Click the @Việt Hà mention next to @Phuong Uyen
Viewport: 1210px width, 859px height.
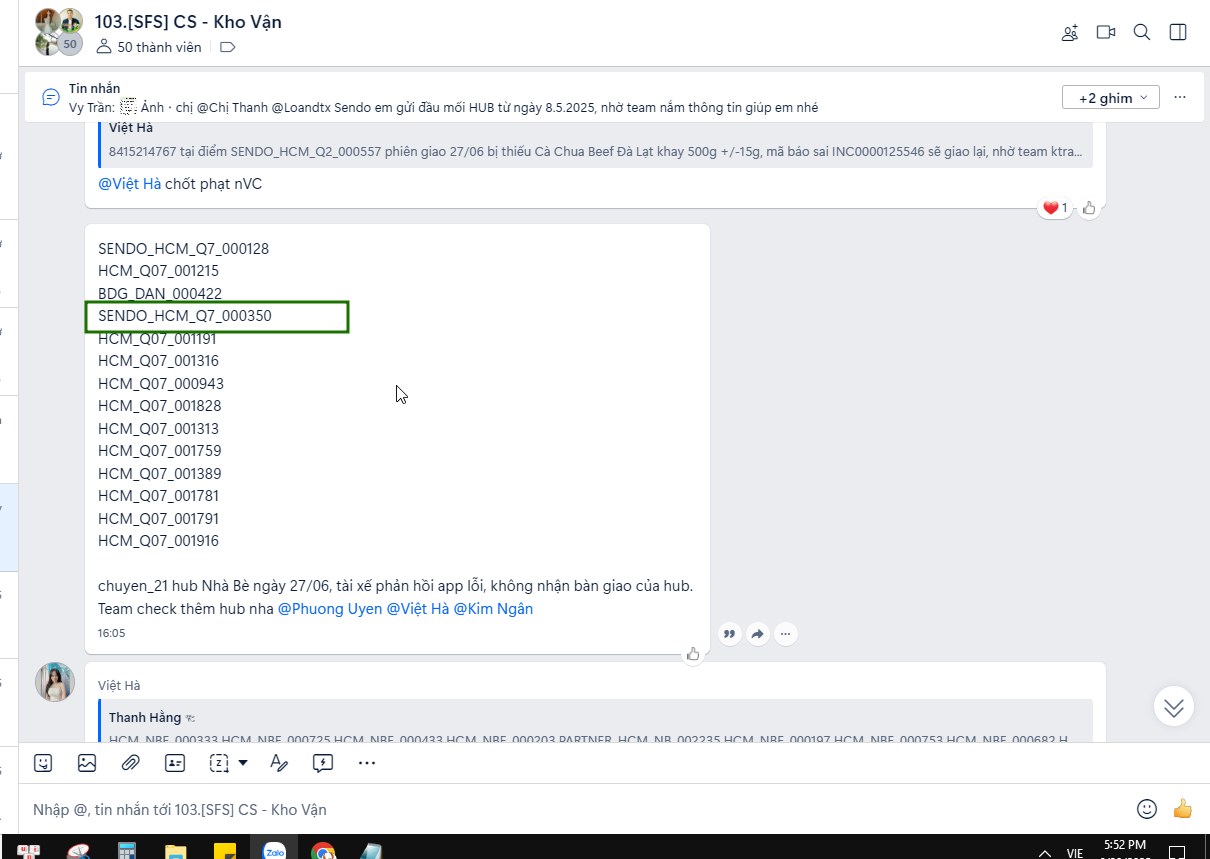click(418, 608)
